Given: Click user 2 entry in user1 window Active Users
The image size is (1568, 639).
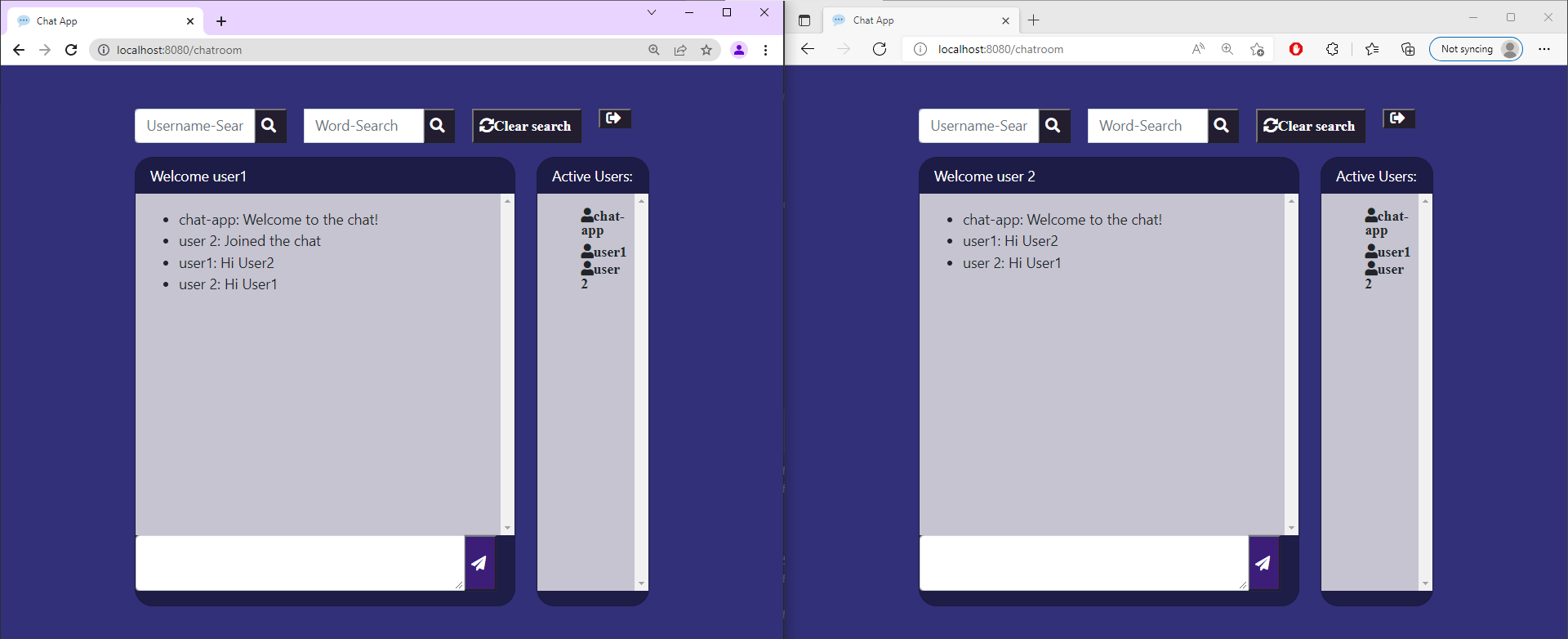Looking at the screenshot, I should [600, 276].
